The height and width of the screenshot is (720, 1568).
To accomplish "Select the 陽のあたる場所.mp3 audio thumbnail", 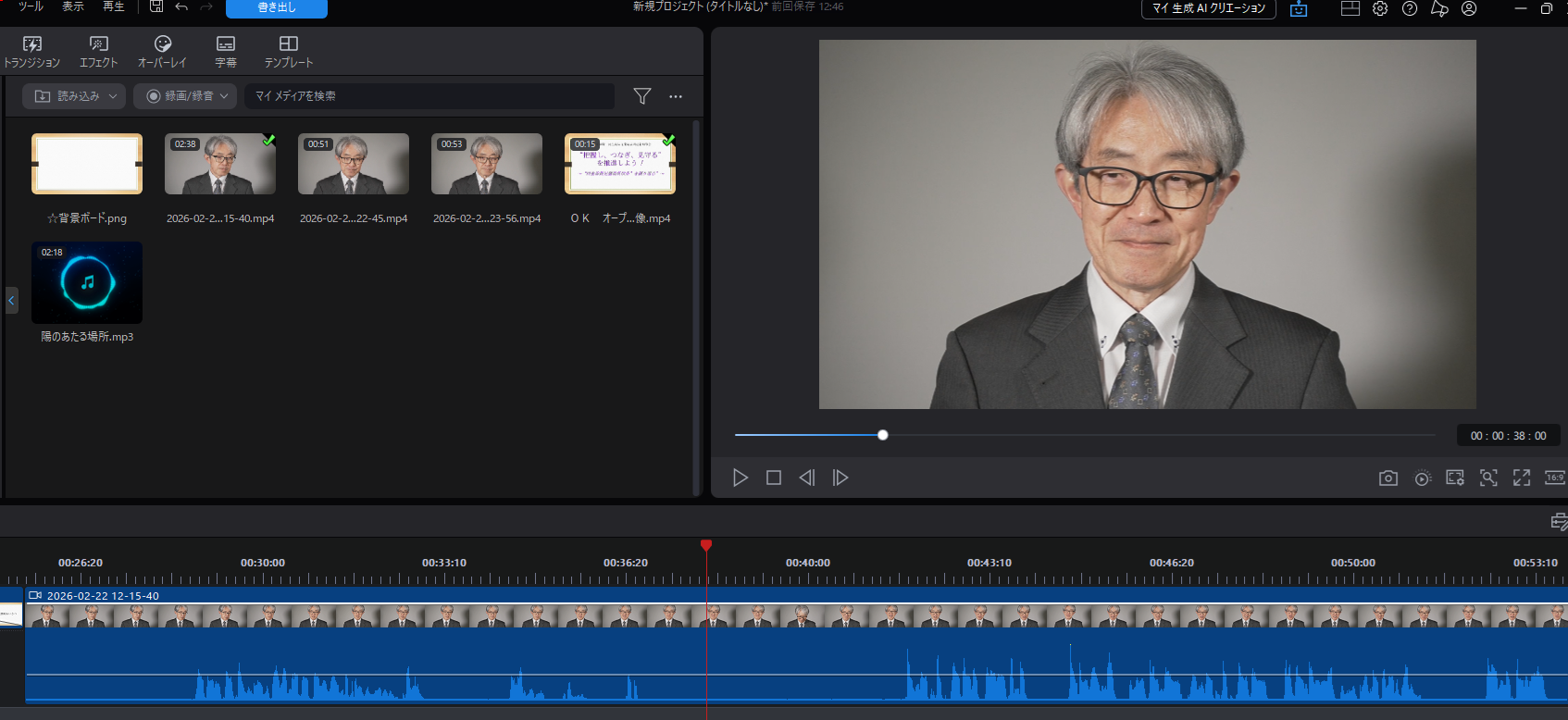I will (87, 283).
